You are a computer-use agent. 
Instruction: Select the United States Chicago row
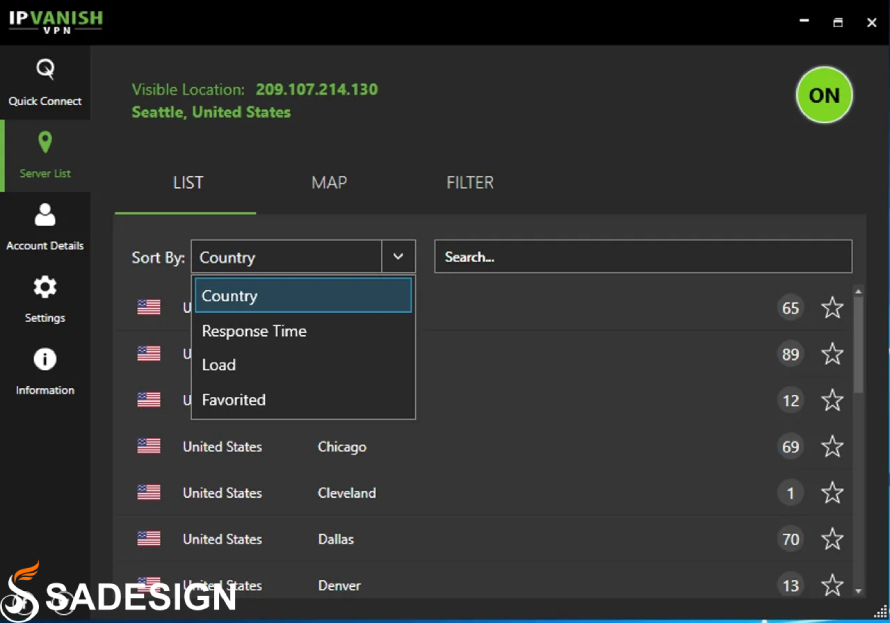click(x=484, y=447)
